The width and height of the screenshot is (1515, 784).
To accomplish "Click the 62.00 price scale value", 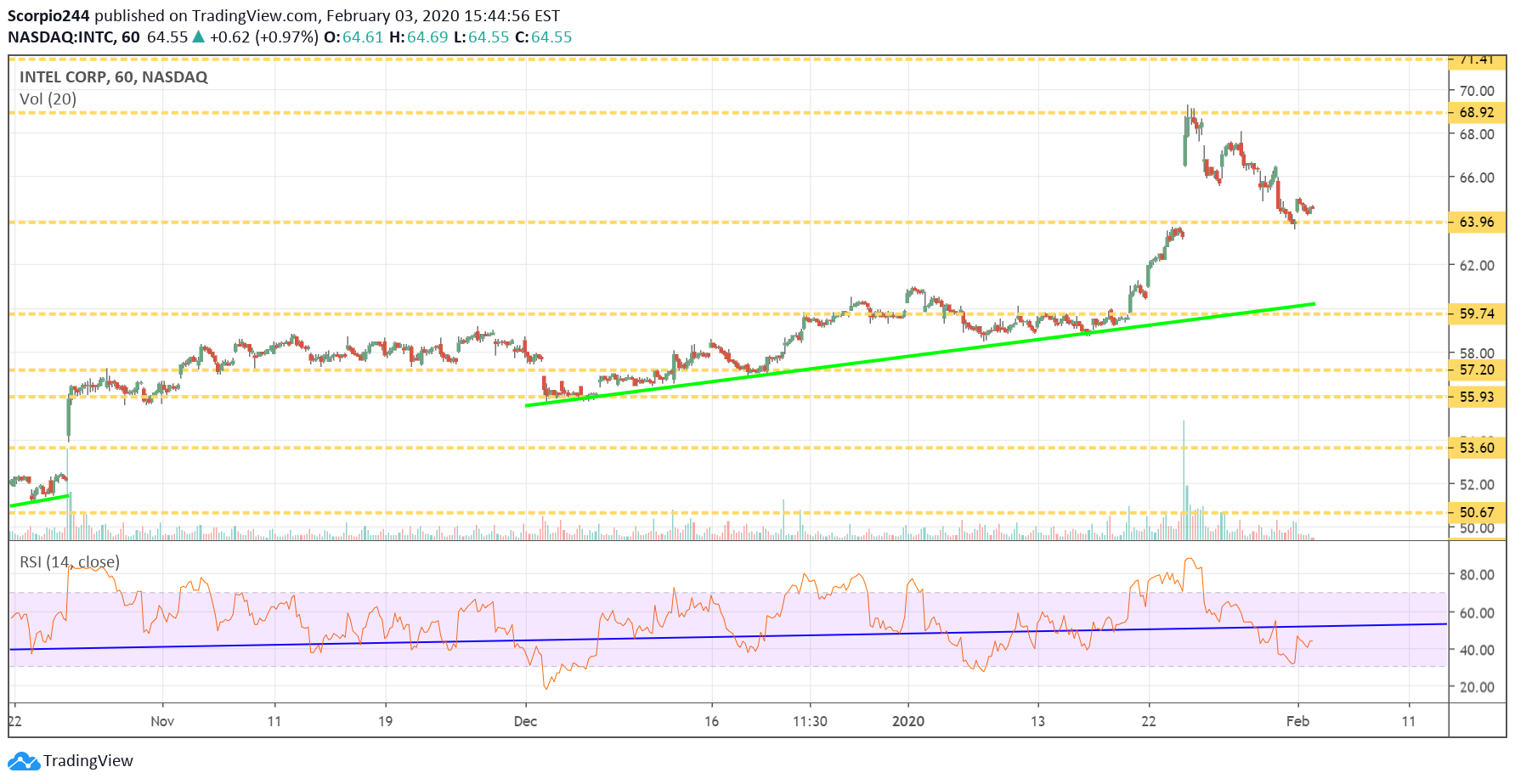I will pos(1477,265).
